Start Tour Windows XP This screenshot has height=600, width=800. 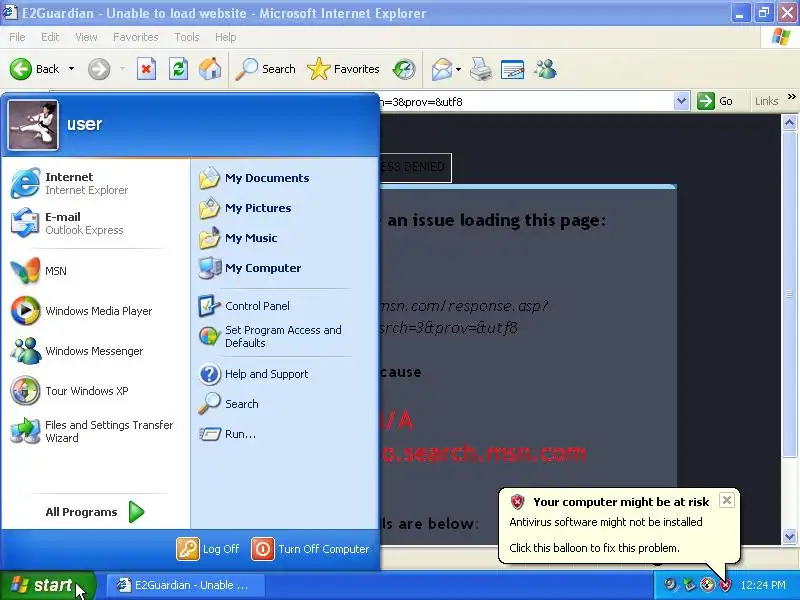click(95, 391)
